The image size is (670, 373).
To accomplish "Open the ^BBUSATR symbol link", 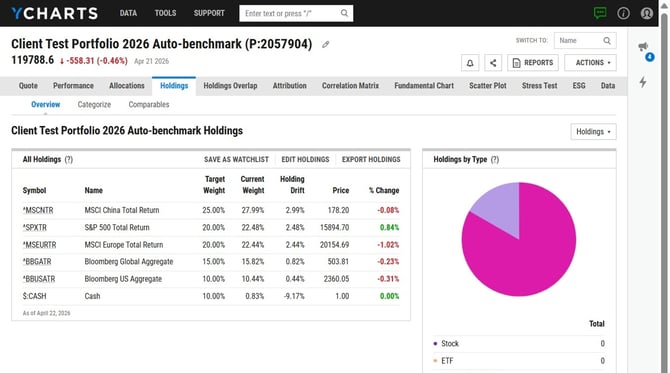I will pyautogui.click(x=39, y=279).
